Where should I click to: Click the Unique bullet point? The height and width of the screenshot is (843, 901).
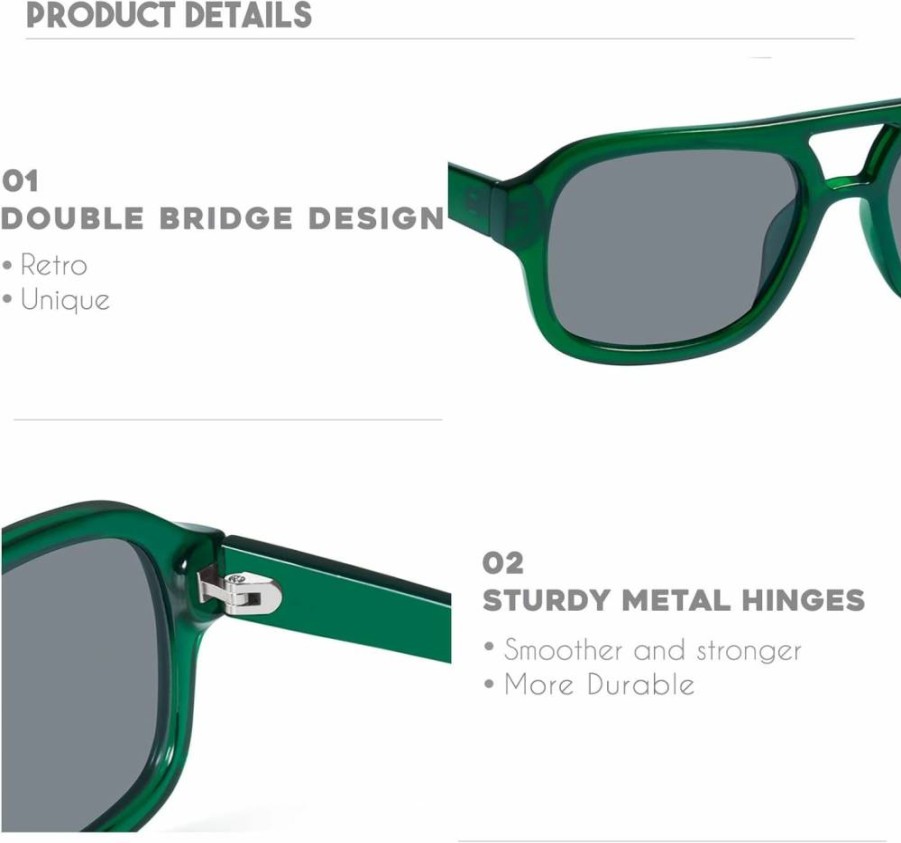point(56,300)
